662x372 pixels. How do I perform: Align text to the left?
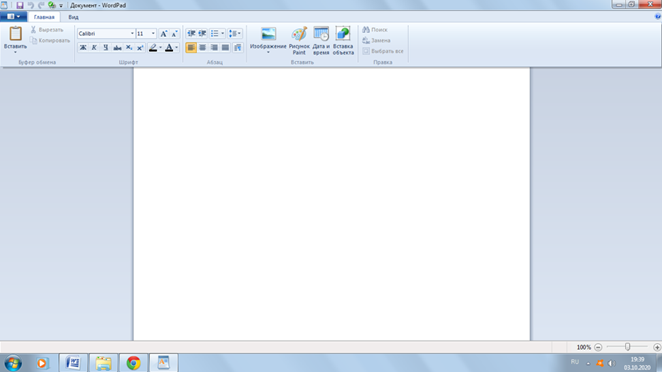(191, 48)
